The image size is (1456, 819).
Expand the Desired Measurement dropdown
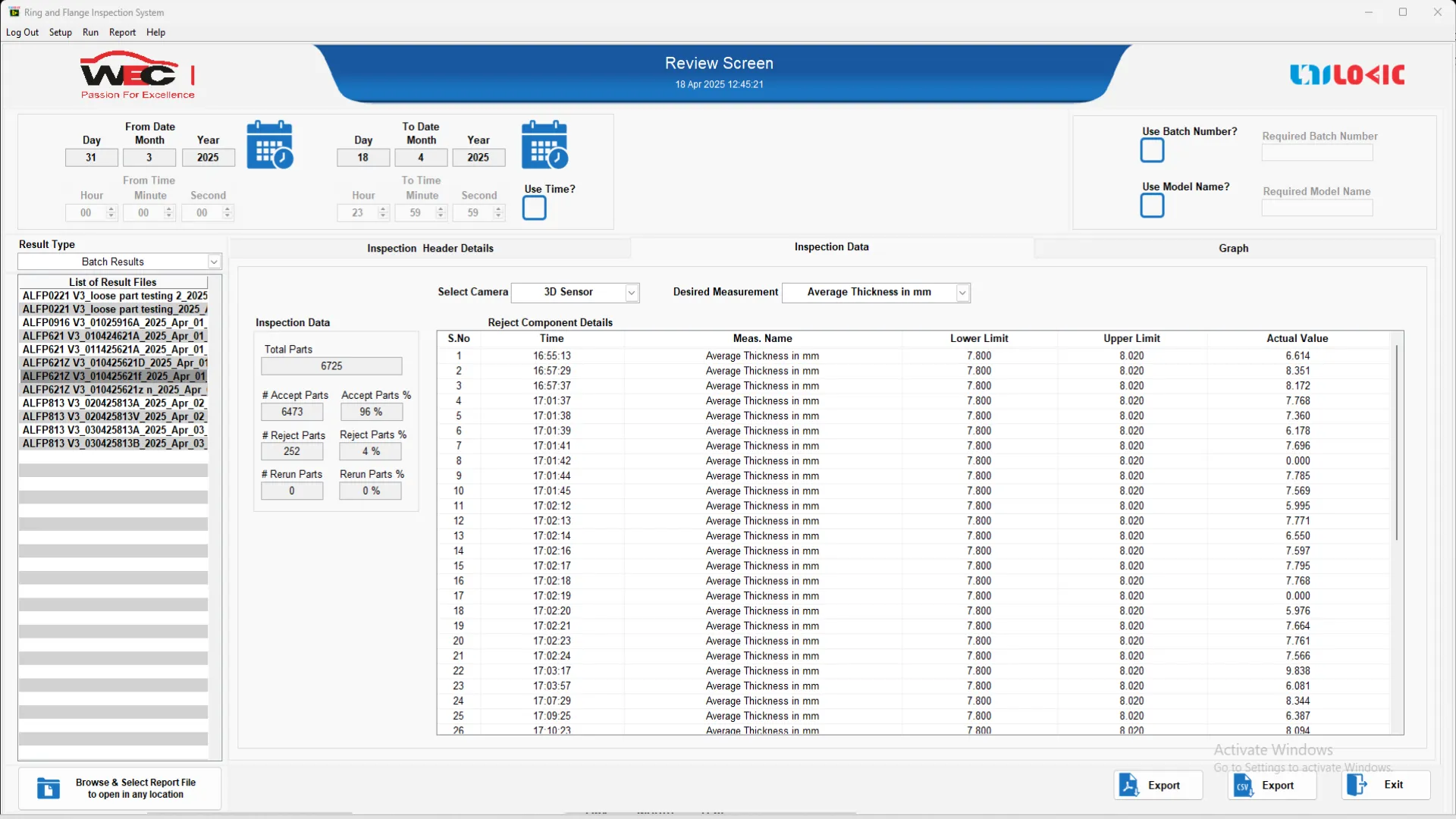pyautogui.click(x=962, y=293)
